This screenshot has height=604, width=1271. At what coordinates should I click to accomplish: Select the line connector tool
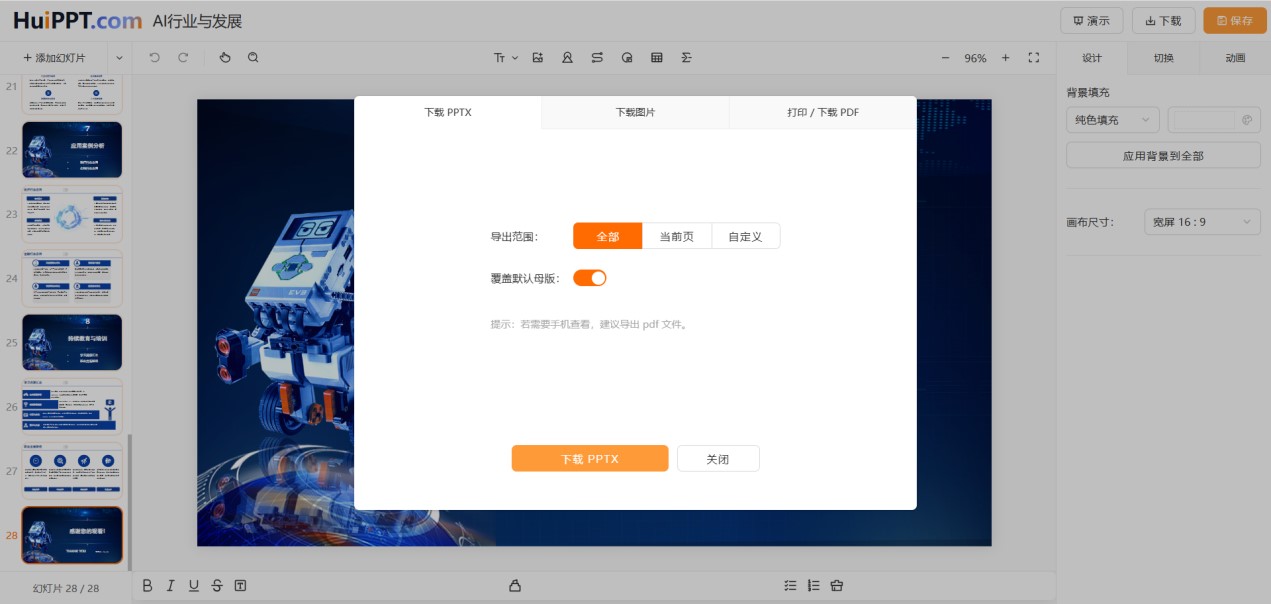[597, 58]
